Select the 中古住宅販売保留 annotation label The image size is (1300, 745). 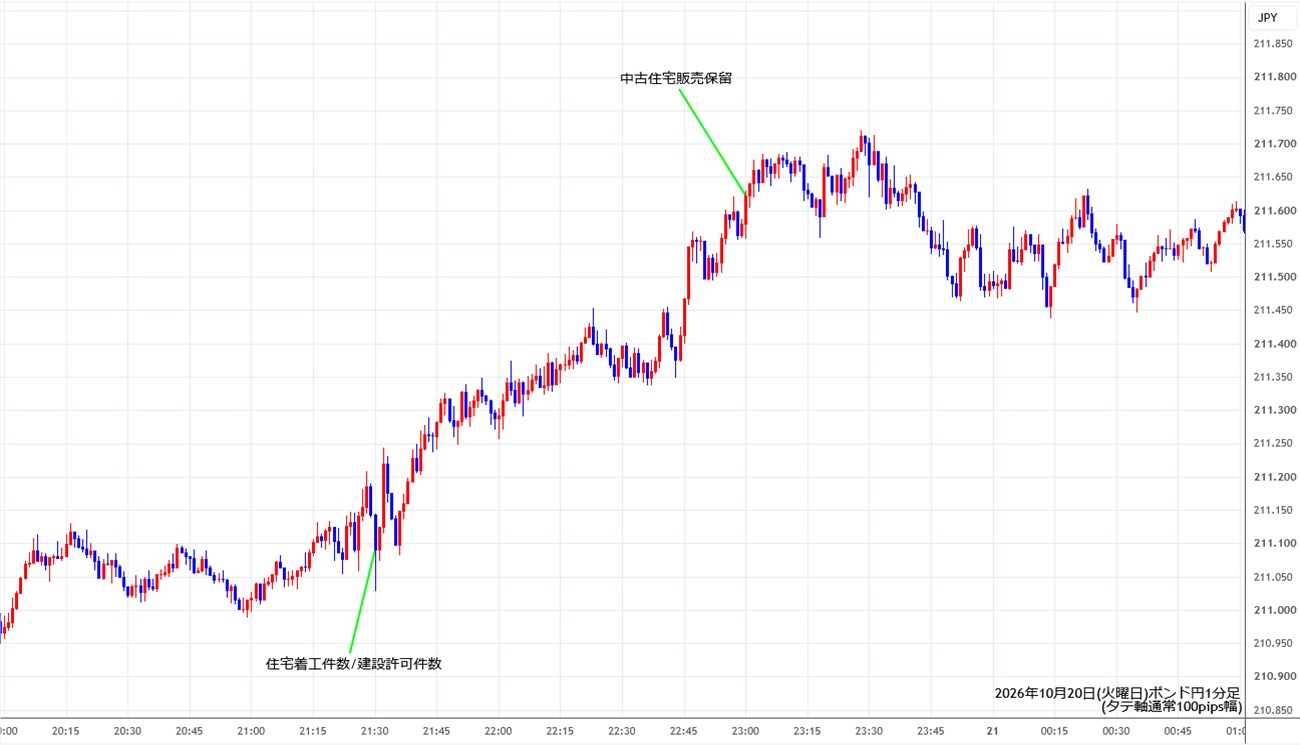[x=676, y=78]
